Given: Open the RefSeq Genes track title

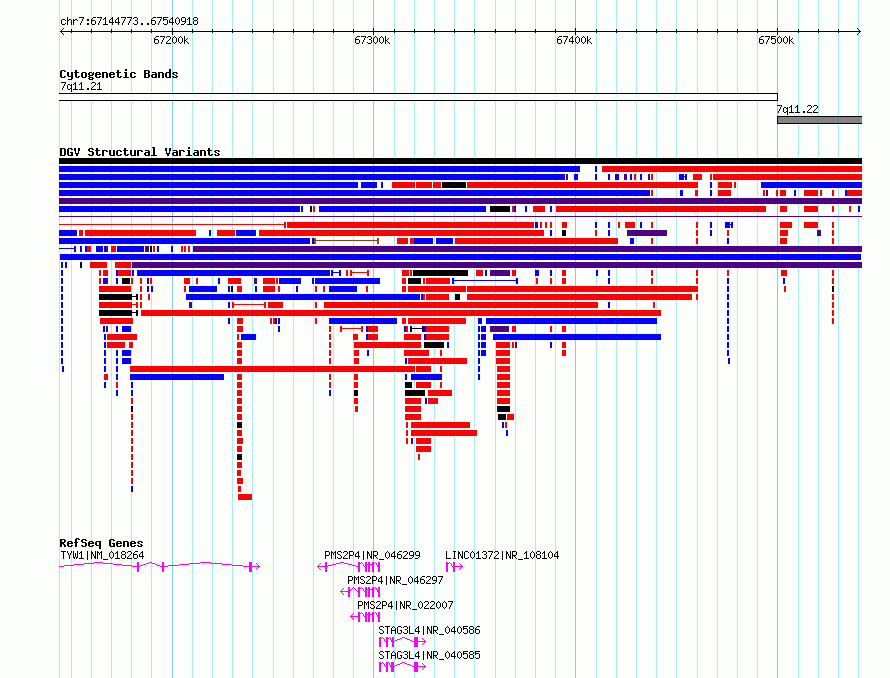Looking at the screenshot, I should (101, 543).
